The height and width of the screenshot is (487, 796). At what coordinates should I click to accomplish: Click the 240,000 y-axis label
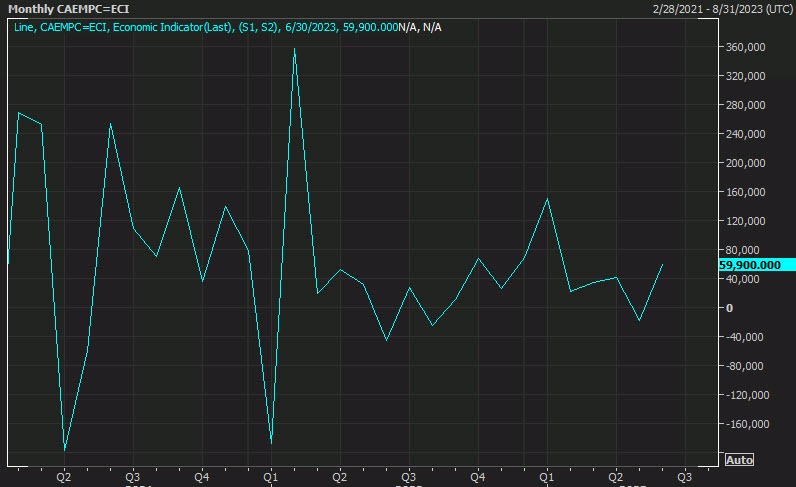coord(745,134)
